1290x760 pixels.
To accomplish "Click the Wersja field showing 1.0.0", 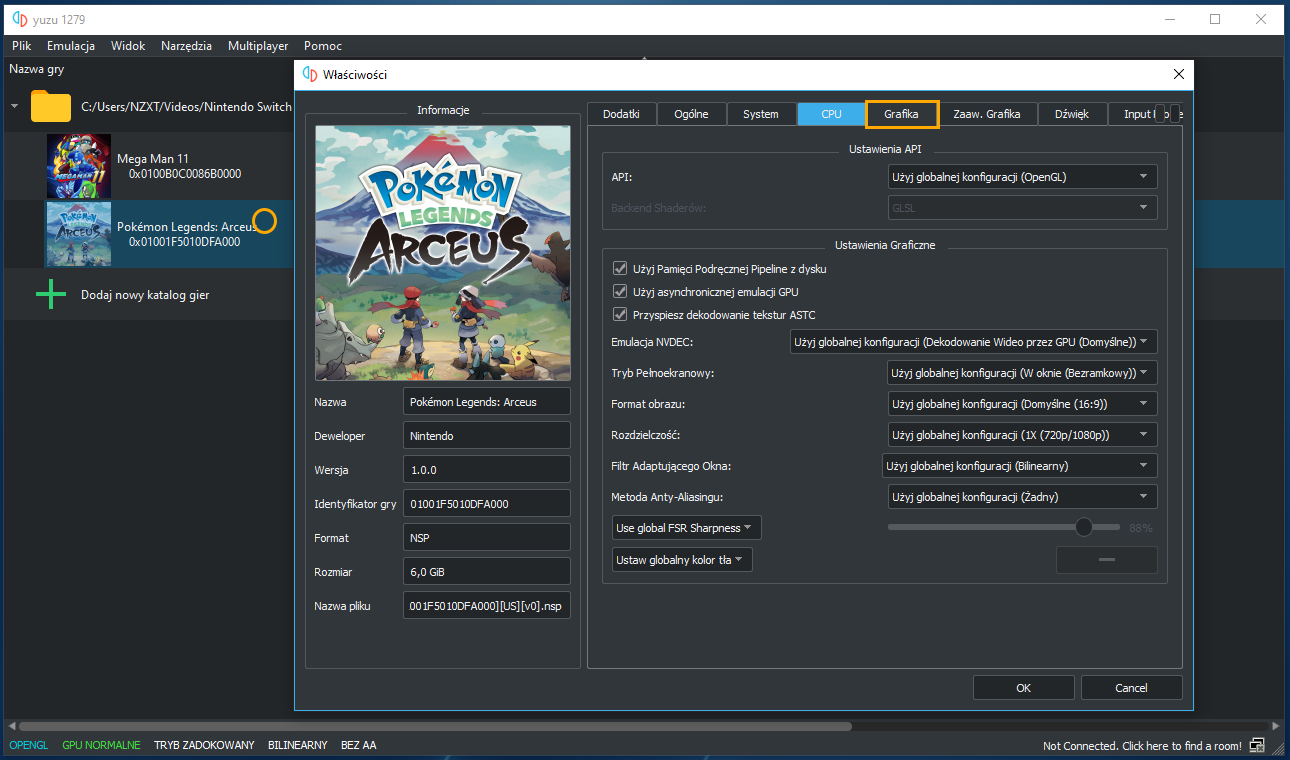I will [x=487, y=470].
